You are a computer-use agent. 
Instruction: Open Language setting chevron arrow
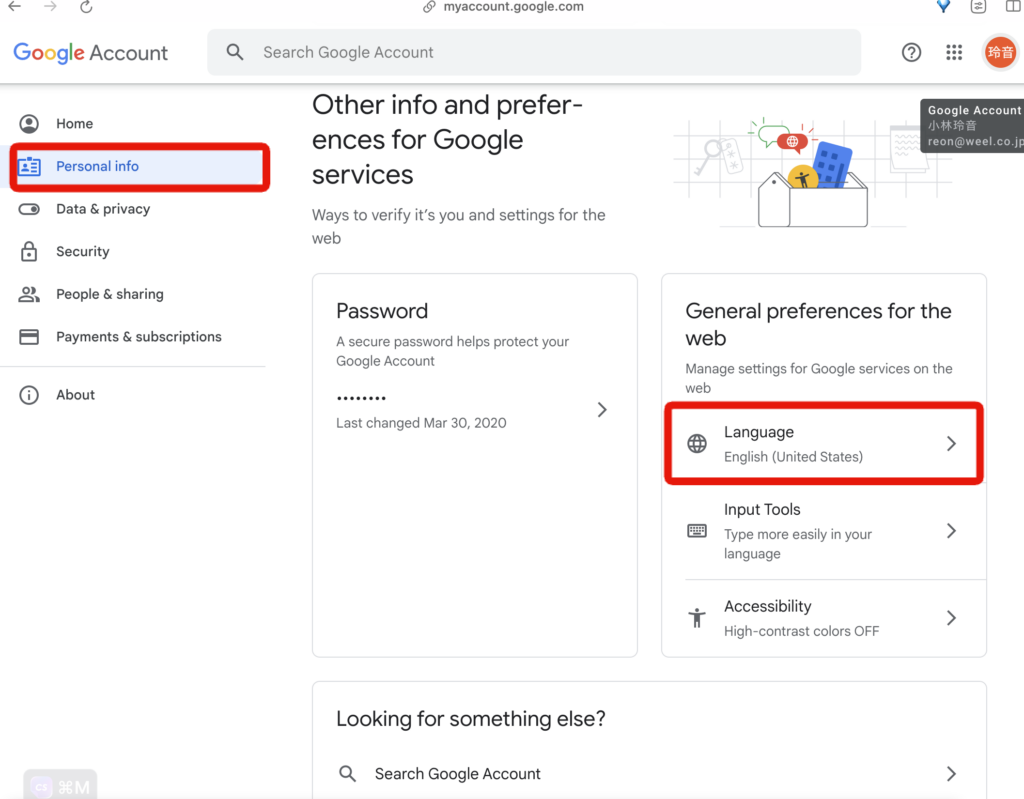[952, 444]
